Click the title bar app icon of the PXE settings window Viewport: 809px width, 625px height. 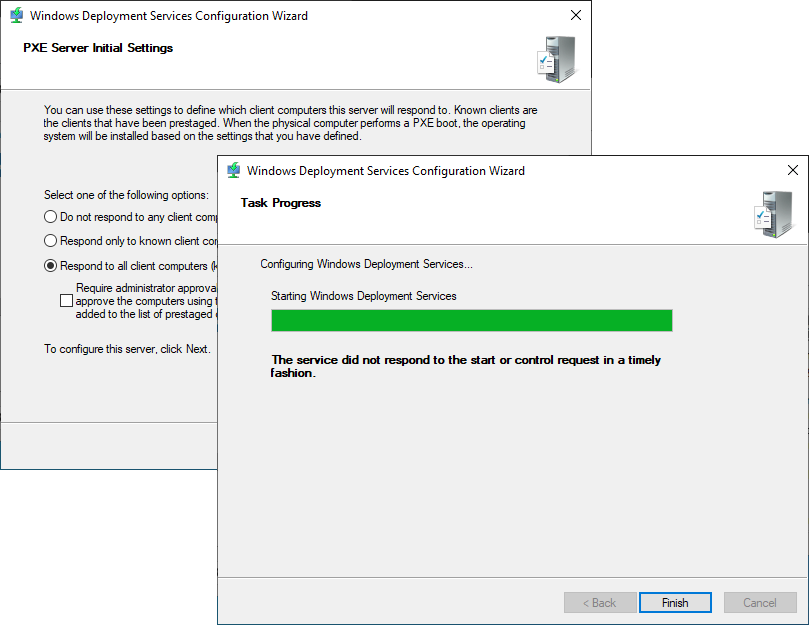tap(17, 15)
